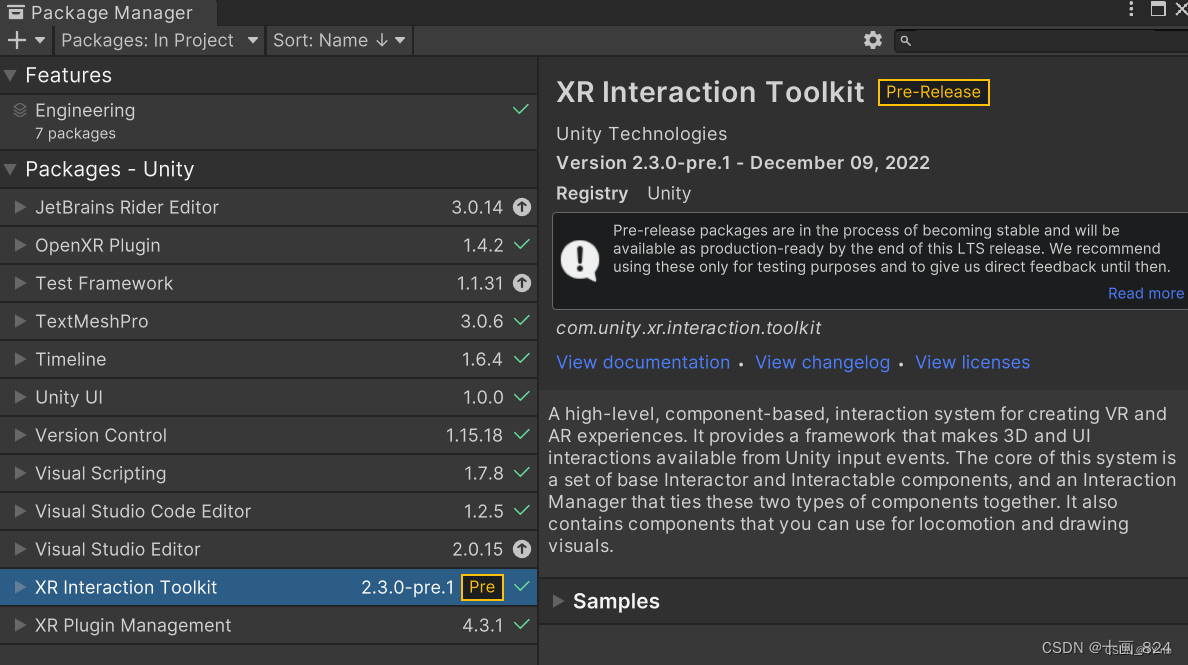This screenshot has height=665, width=1188.
Task: Open the Sort: Name dropdown
Action: (x=339, y=40)
